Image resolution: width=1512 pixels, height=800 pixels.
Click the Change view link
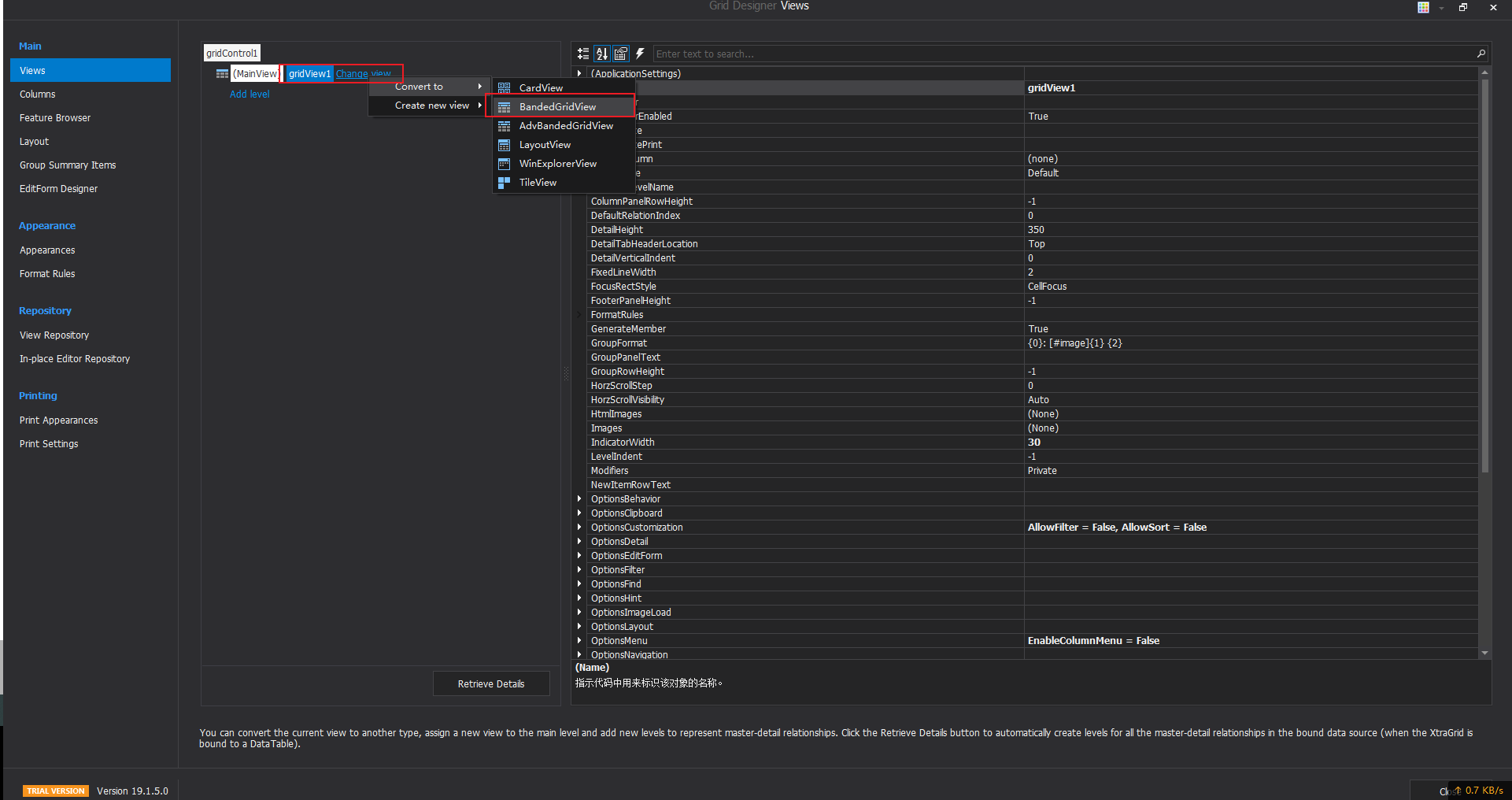364,74
